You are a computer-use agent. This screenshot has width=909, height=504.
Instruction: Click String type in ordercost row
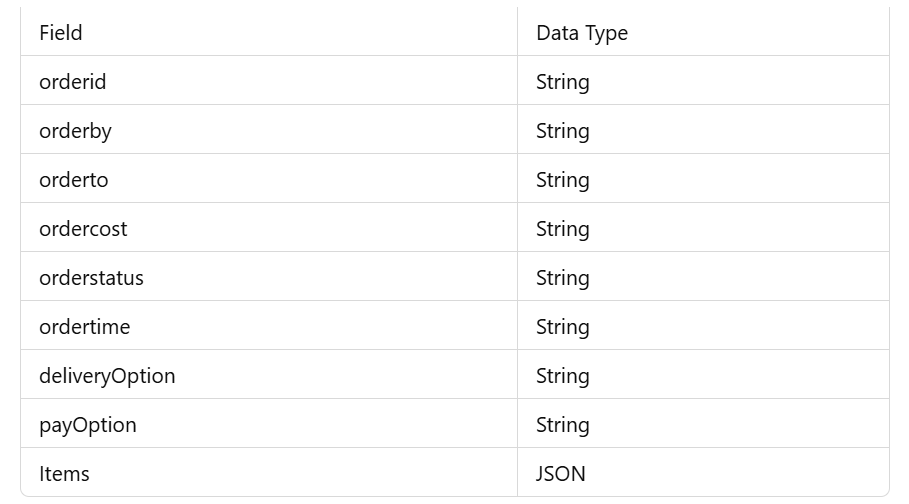pyautogui.click(x=703, y=227)
